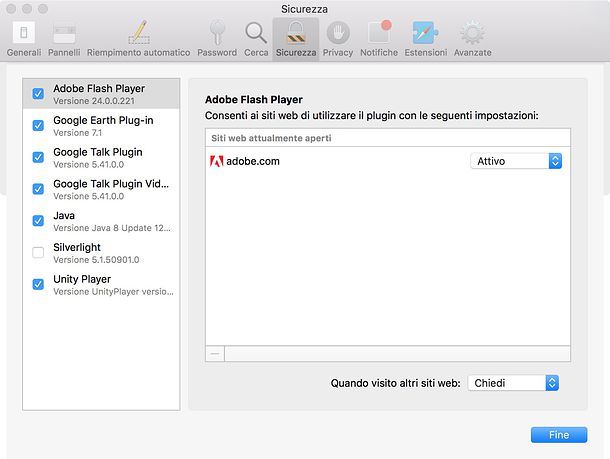Open the Avanzate gear tab
610x459 pixels.
click(473, 39)
